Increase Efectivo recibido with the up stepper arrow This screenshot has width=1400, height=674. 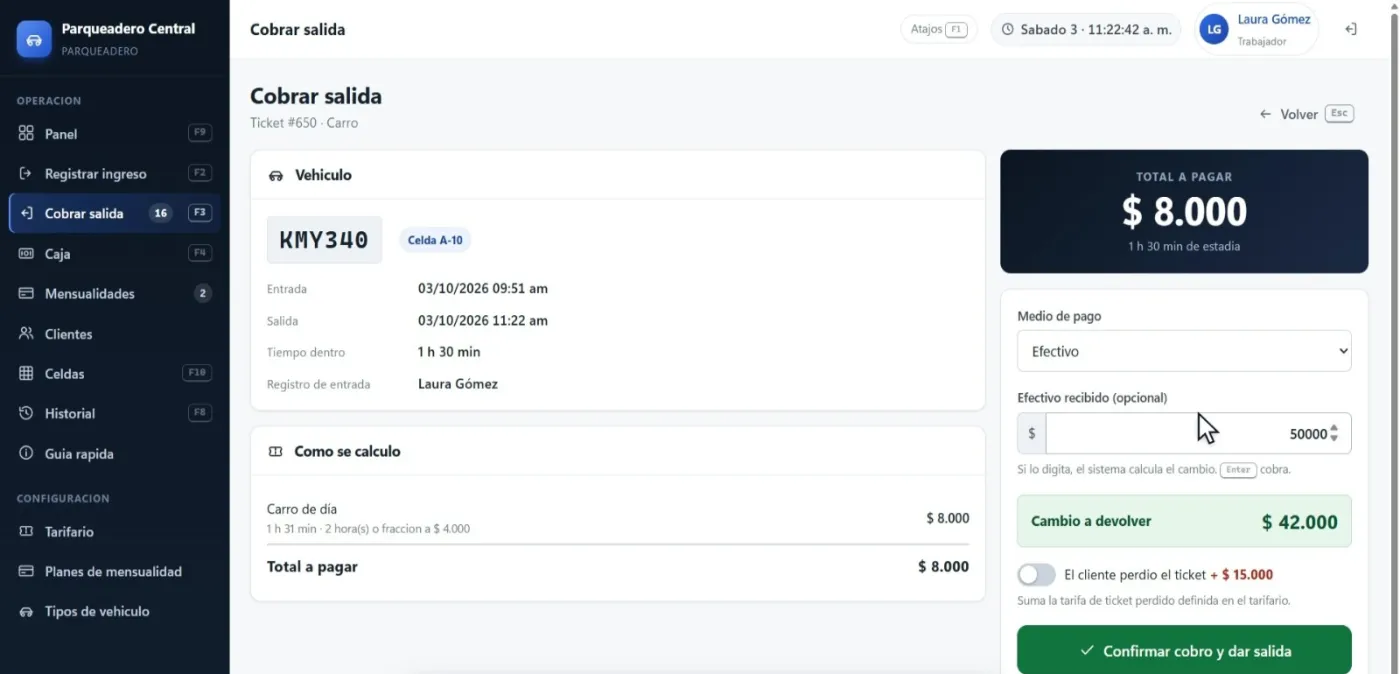tap(1334, 429)
